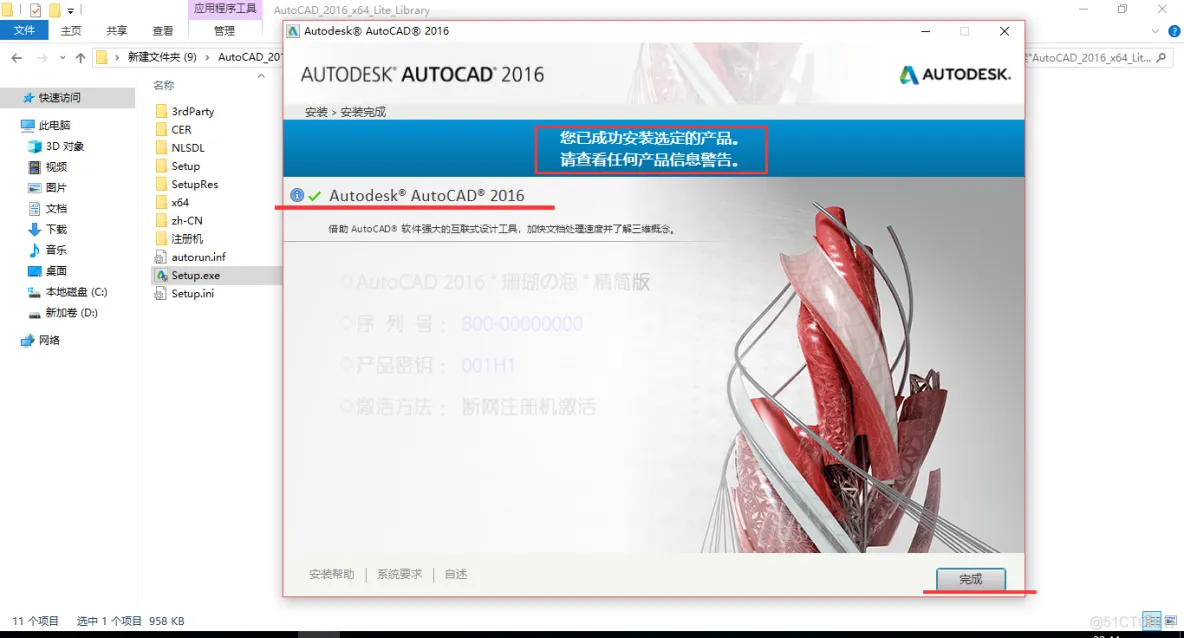This screenshot has width=1184, height=638.
Task: Select the 注册机 folder
Action: point(187,239)
